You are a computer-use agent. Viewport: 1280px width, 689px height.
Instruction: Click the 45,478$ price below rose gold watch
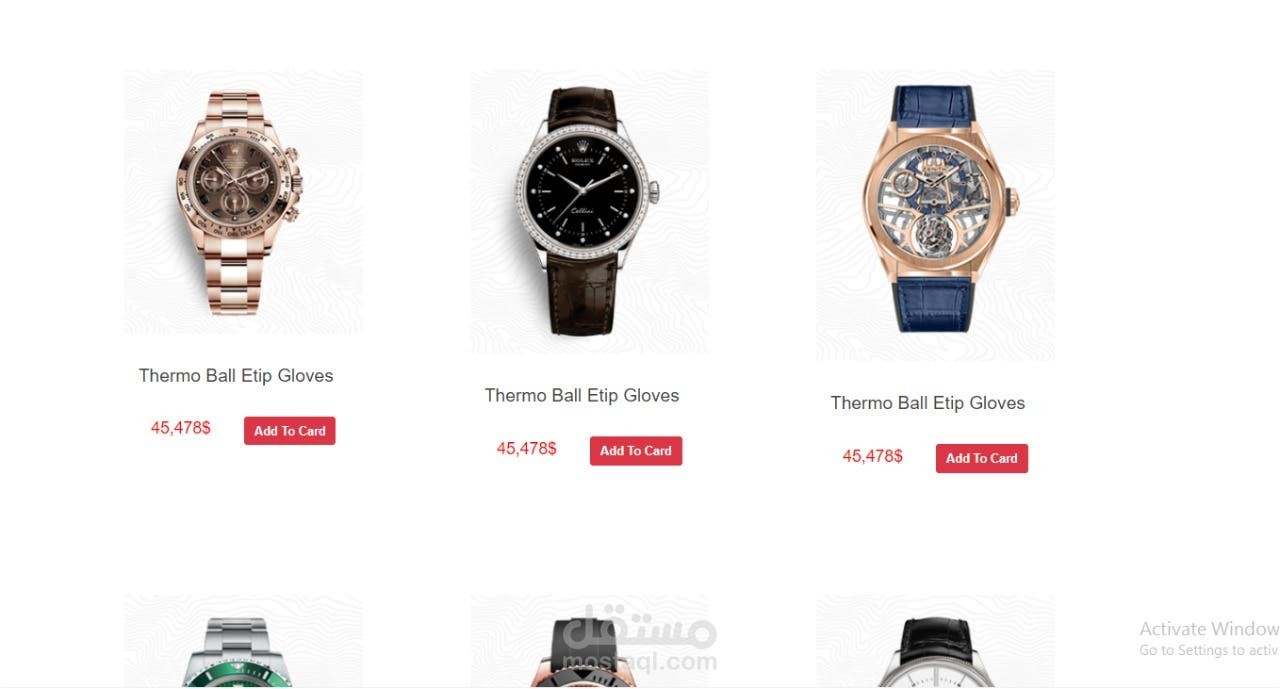181,428
